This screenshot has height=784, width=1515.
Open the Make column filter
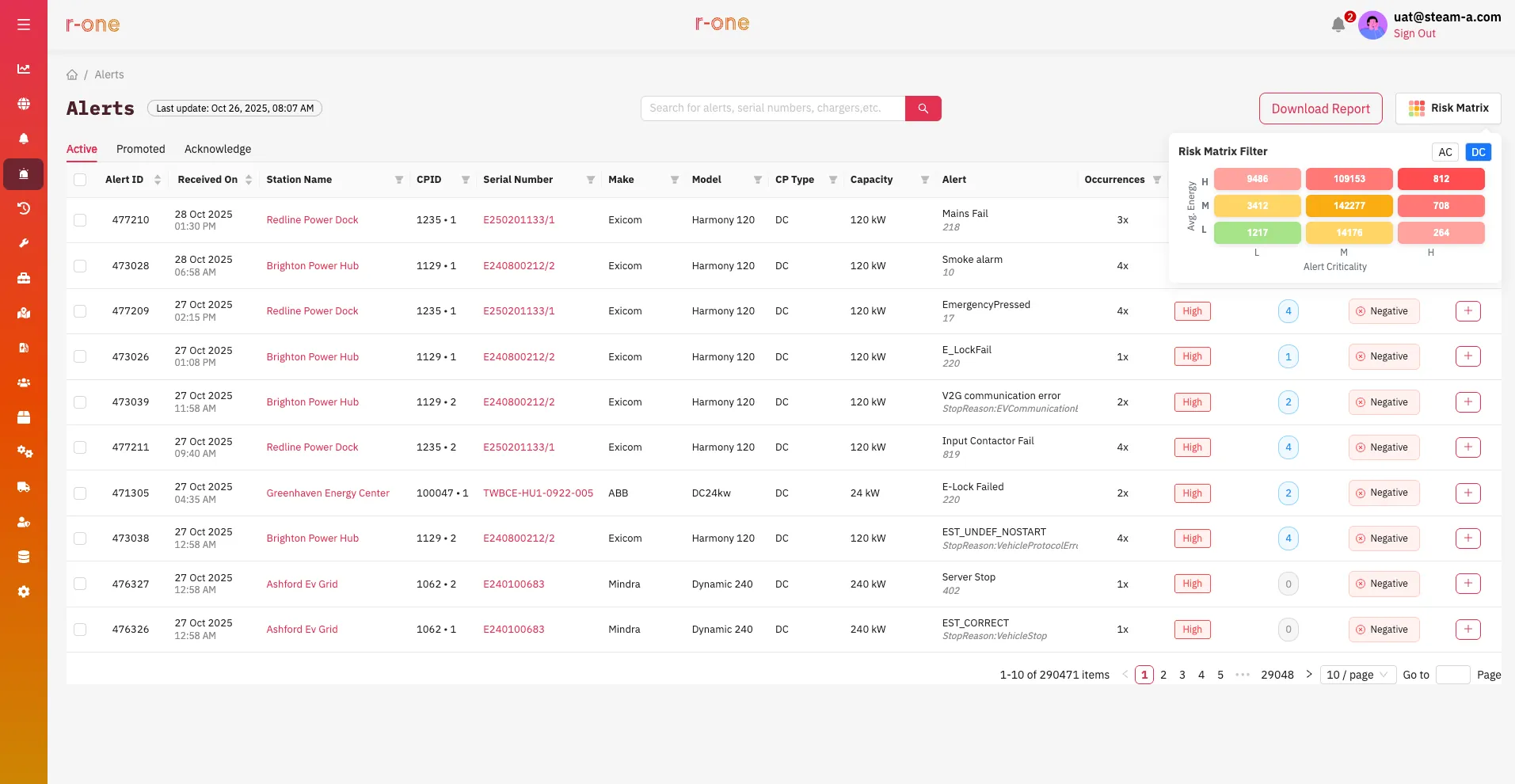(x=675, y=180)
